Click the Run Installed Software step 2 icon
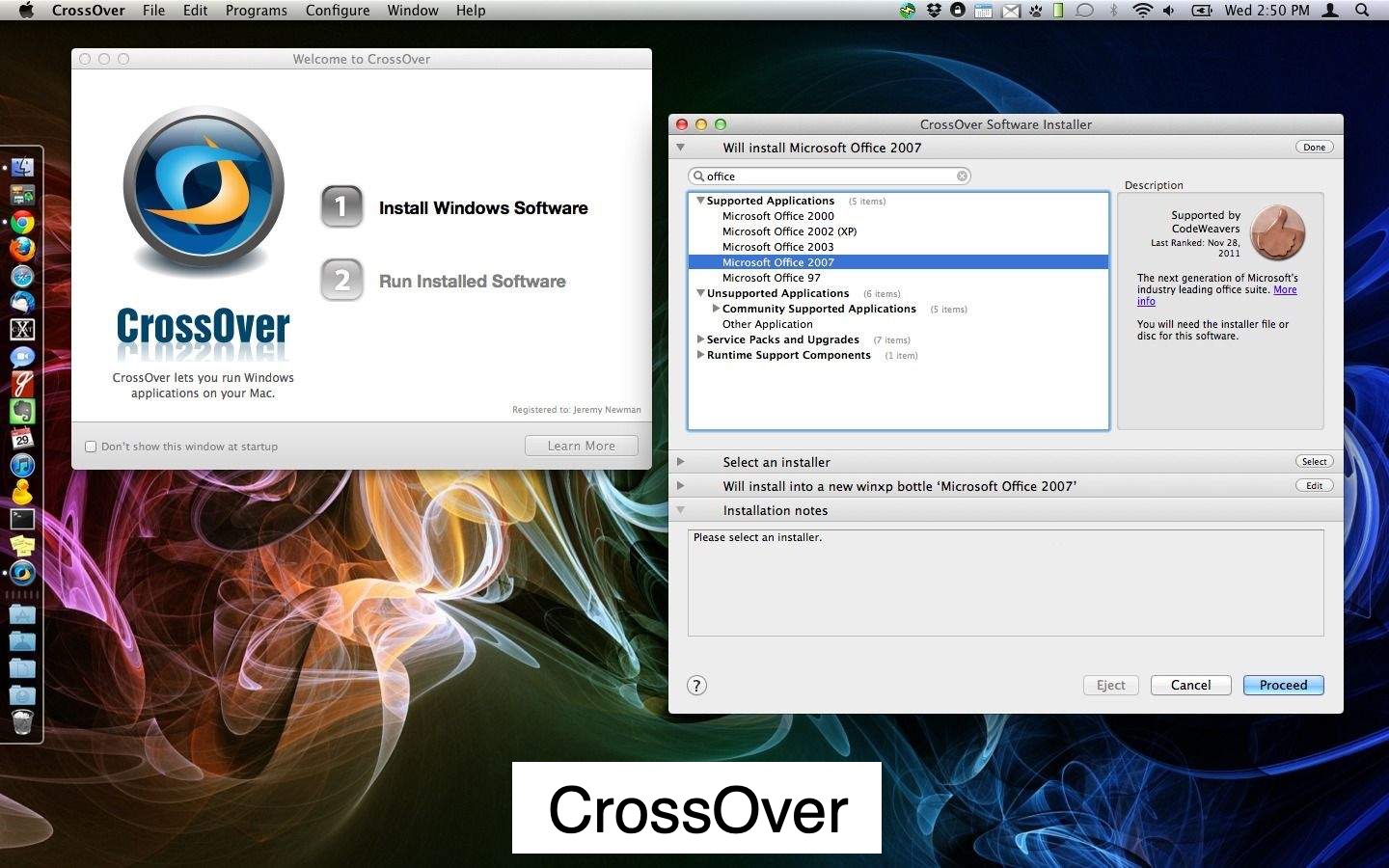 coord(341,280)
